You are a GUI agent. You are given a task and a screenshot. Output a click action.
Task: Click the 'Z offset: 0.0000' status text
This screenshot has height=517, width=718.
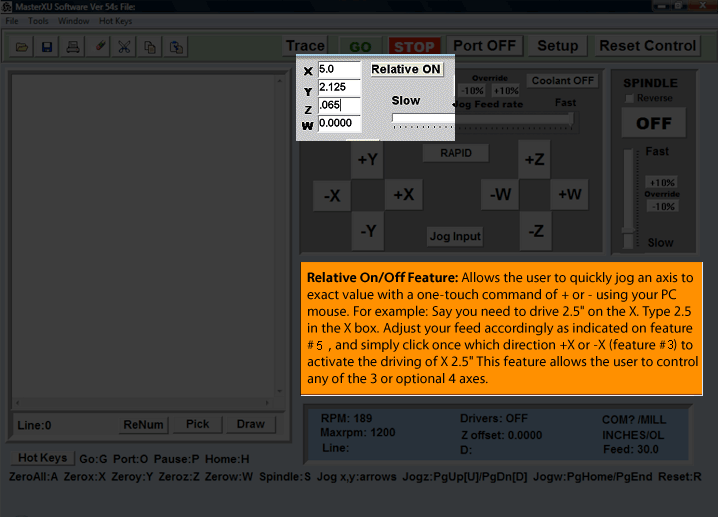point(501,435)
